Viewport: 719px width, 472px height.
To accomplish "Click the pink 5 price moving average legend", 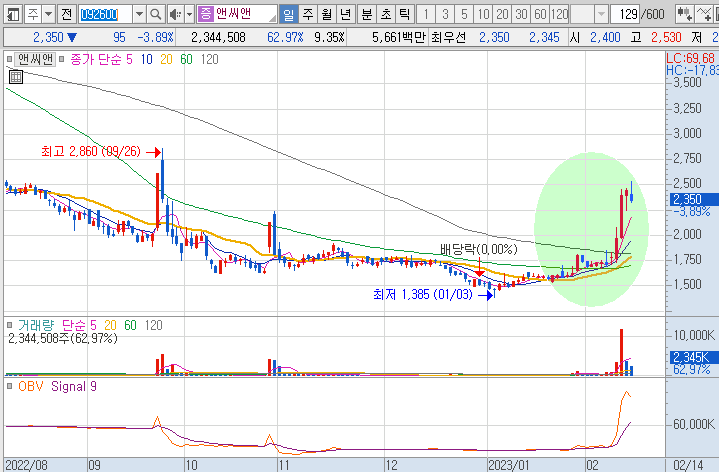I will 129,59.
